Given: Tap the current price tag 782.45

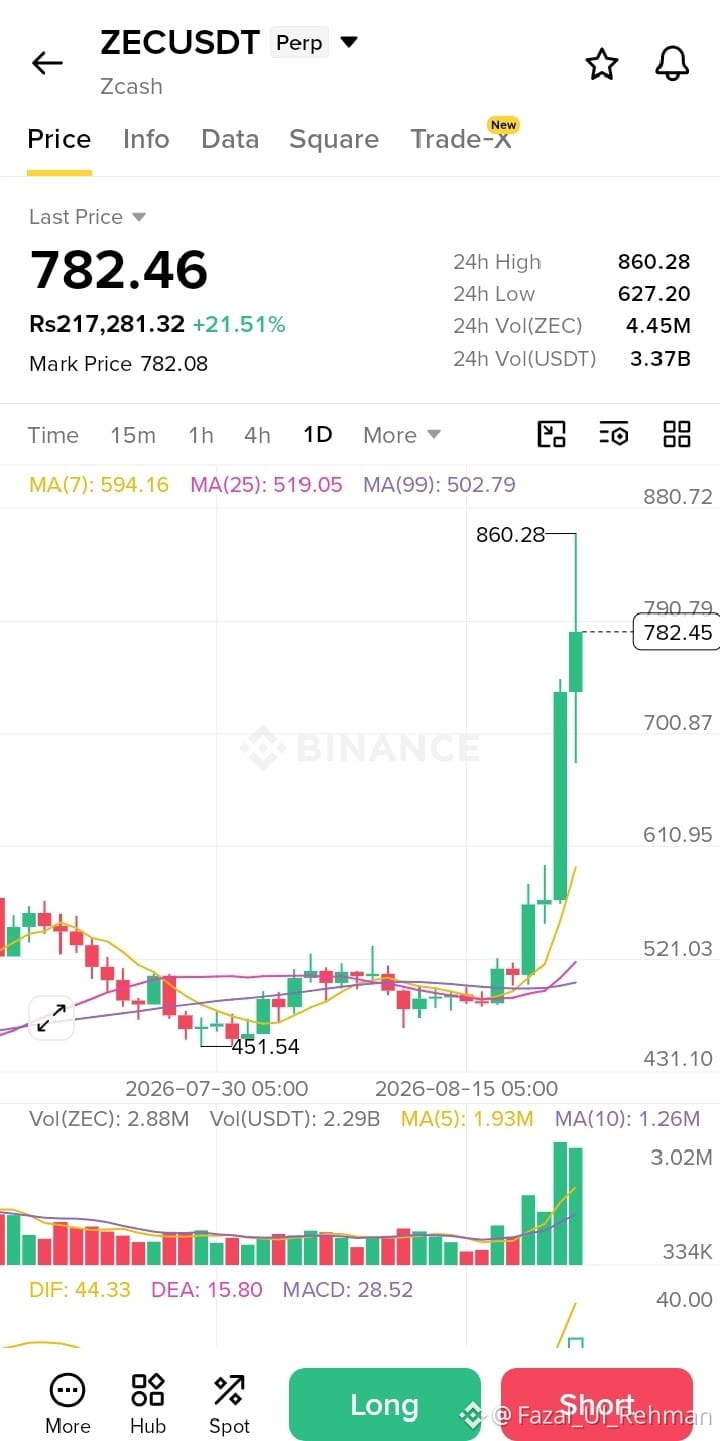Looking at the screenshot, I should point(677,632).
